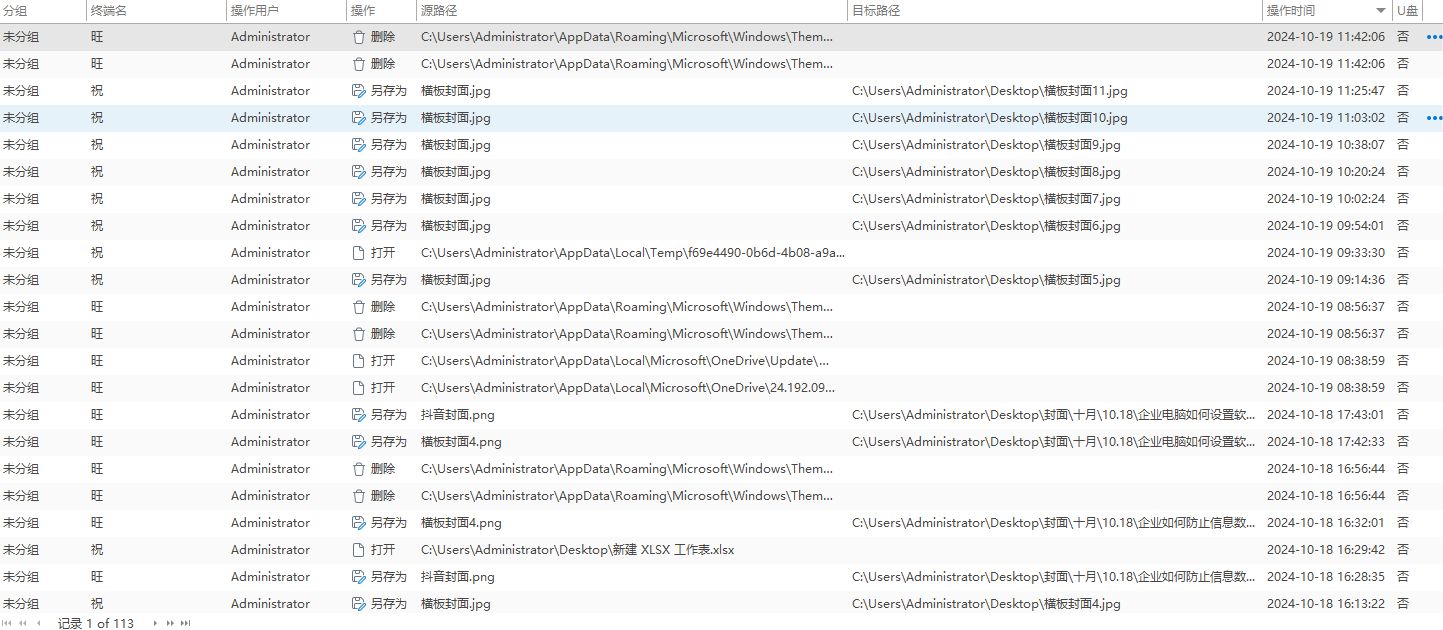Click timestamp 2024-10-18 16:29:42
1443x630 pixels.
click(x=1326, y=550)
